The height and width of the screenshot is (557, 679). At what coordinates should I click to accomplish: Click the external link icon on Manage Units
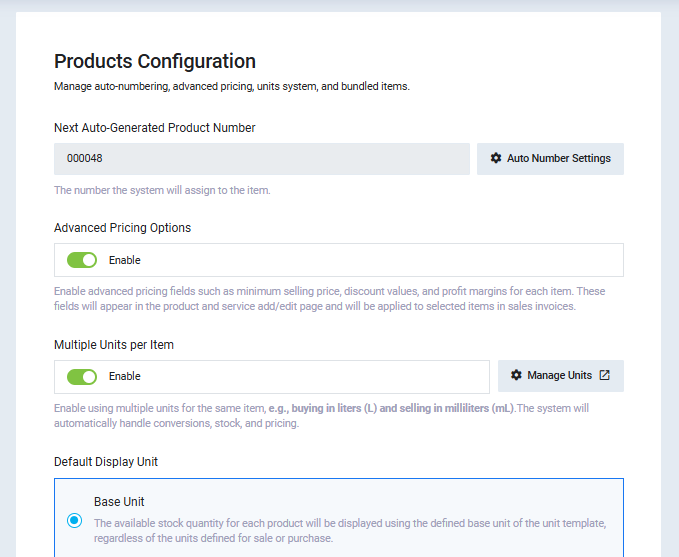[604, 375]
